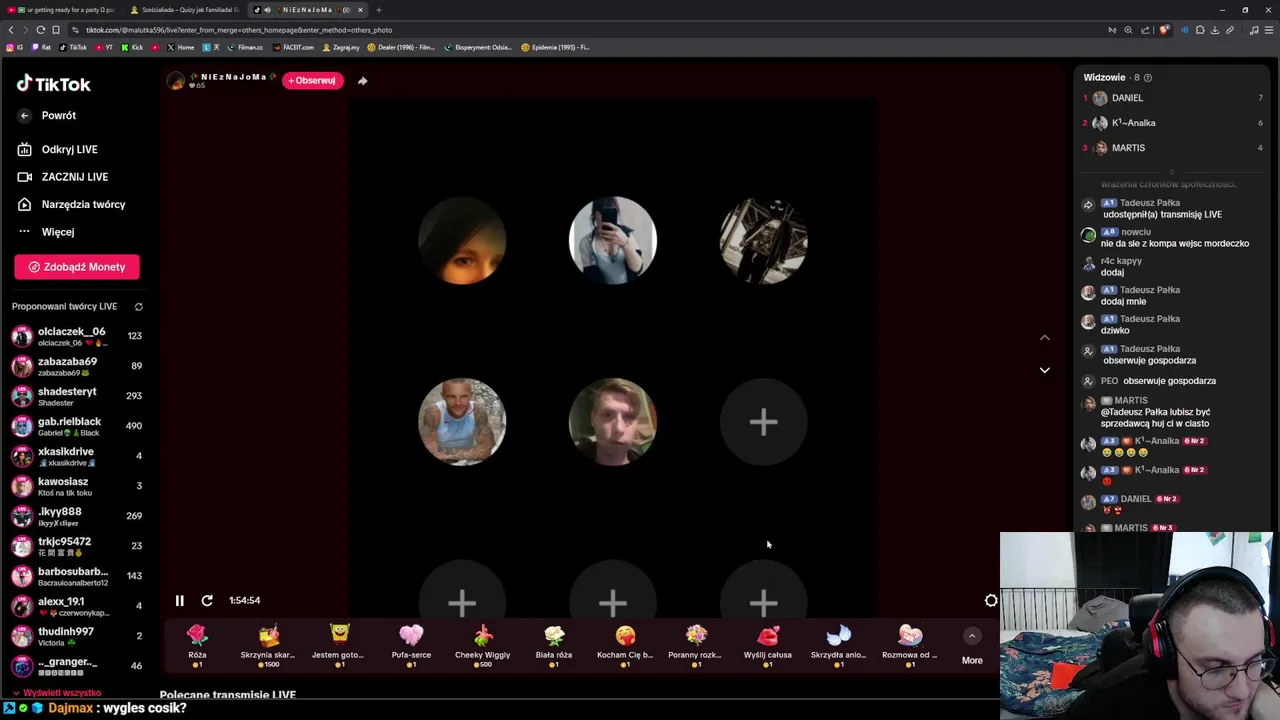The width and height of the screenshot is (1280, 720).
Task: Share the live stream using arrow icon
Action: click(362, 80)
